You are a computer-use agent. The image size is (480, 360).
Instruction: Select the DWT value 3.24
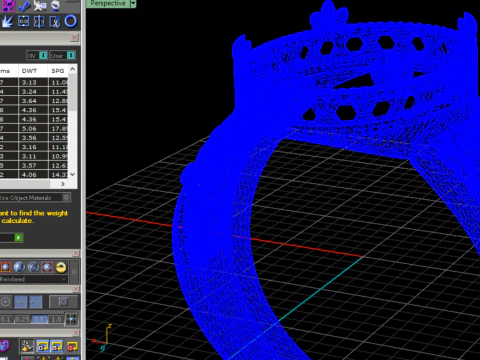pos(29,91)
